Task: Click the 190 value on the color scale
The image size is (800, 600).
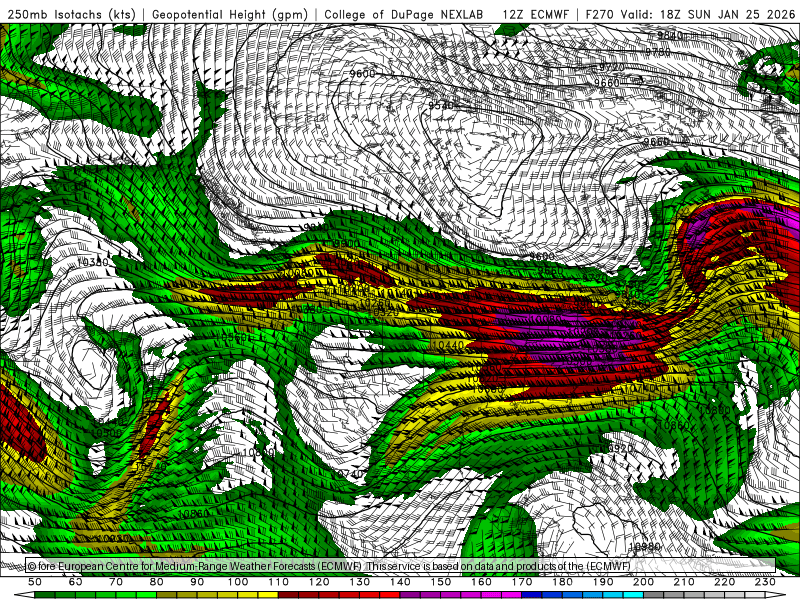Action: pos(603,582)
